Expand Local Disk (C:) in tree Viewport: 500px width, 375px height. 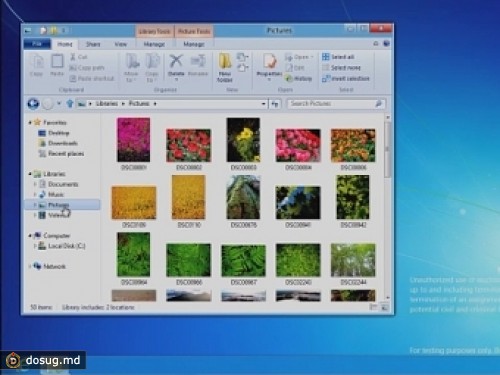[35, 246]
